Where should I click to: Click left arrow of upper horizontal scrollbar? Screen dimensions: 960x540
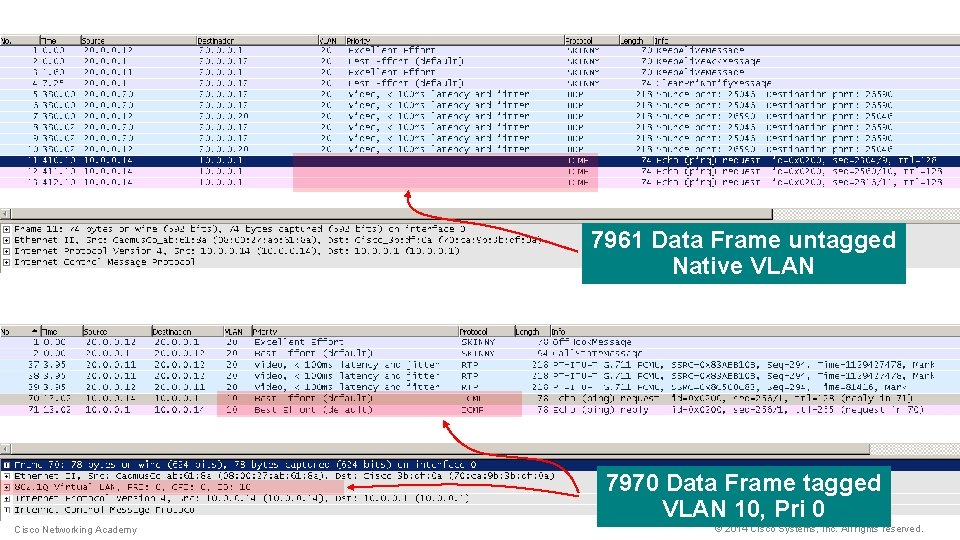(x=6, y=214)
